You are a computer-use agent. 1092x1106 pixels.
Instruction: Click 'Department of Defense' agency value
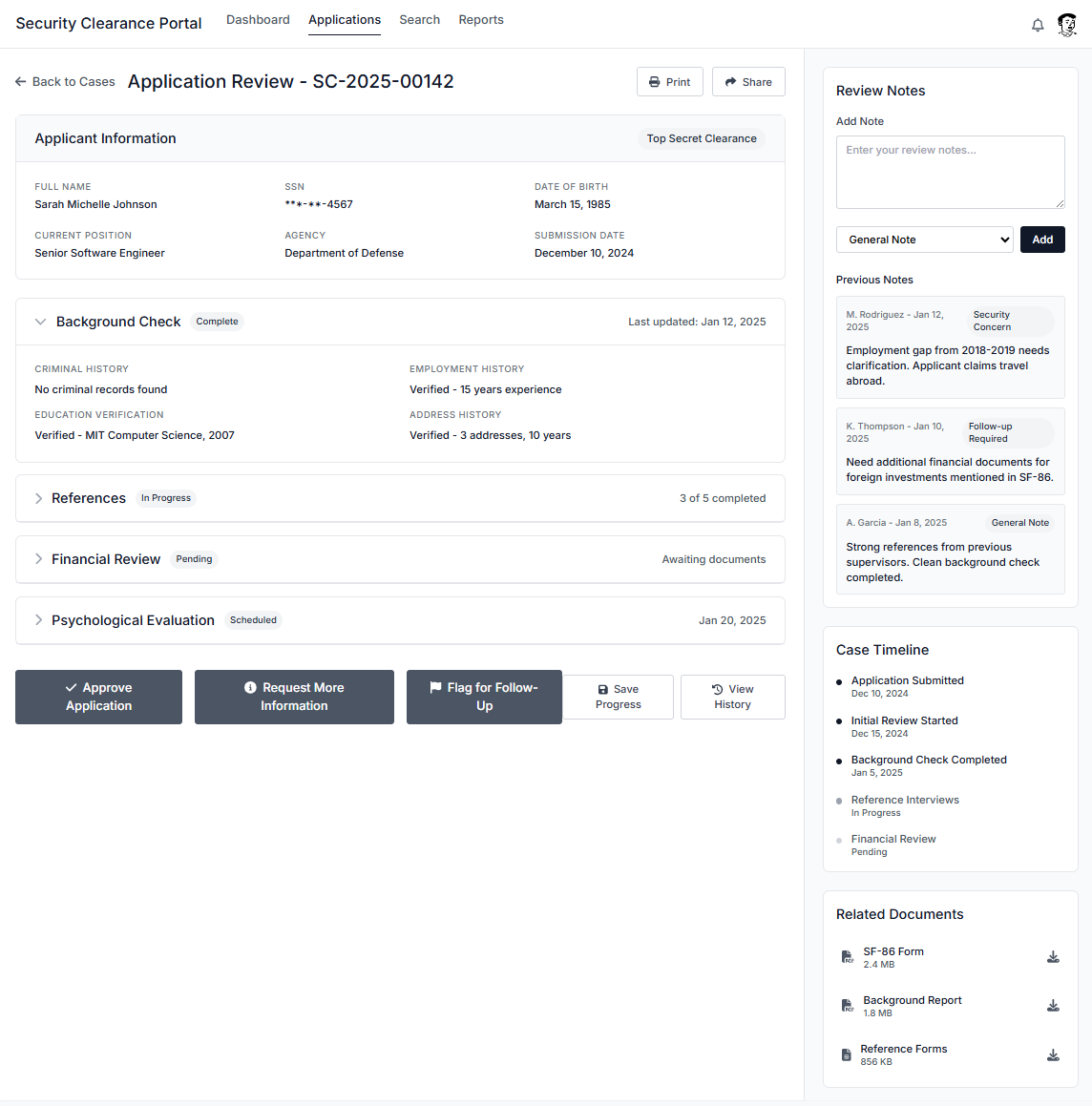pos(345,253)
